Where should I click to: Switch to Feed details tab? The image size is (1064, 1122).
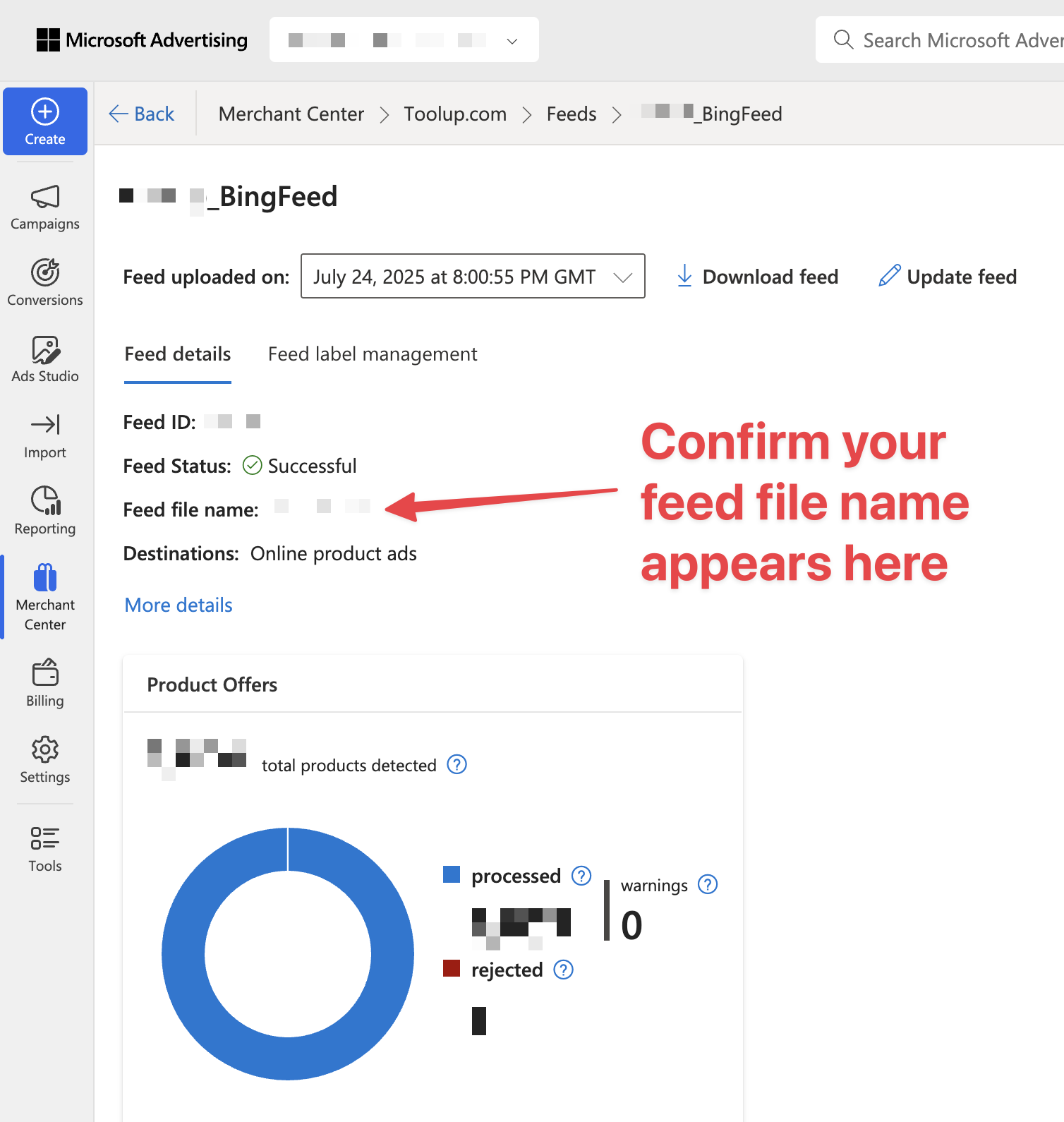click(x=178, y=354)
